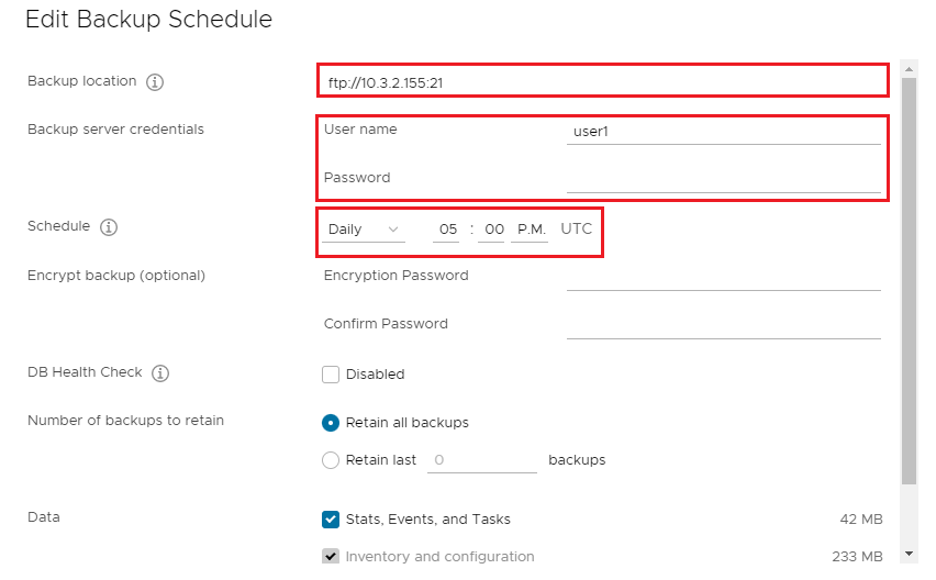The width and height of the screenshot is (936, 580).
Task: Click the Encryption Password field
Action: (722, 277)
